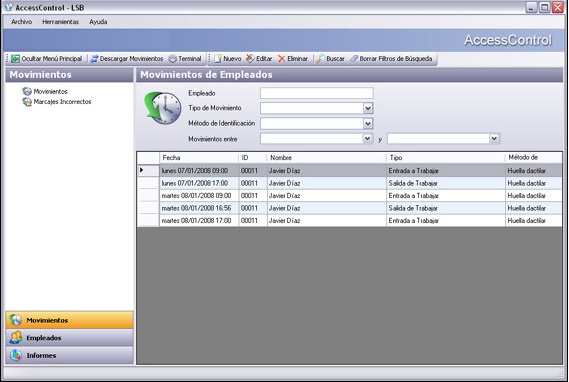This screenshot has height=382, width=569.
Task: Click the Terminal device icon
Action: (173, 59)
